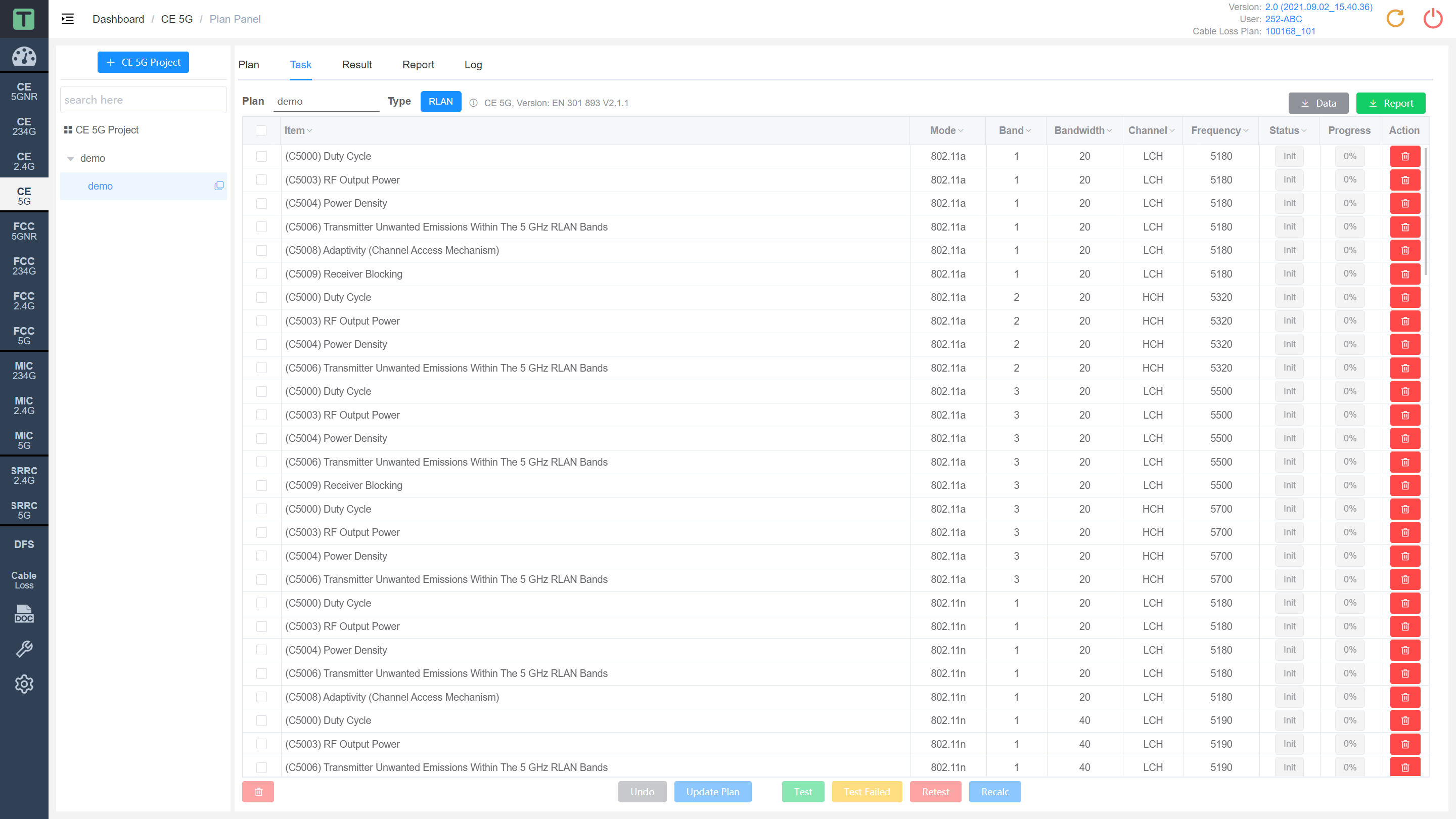Open the Mode column filter dropdown
Screen dimensions: 1456x819
pos(961,130)
